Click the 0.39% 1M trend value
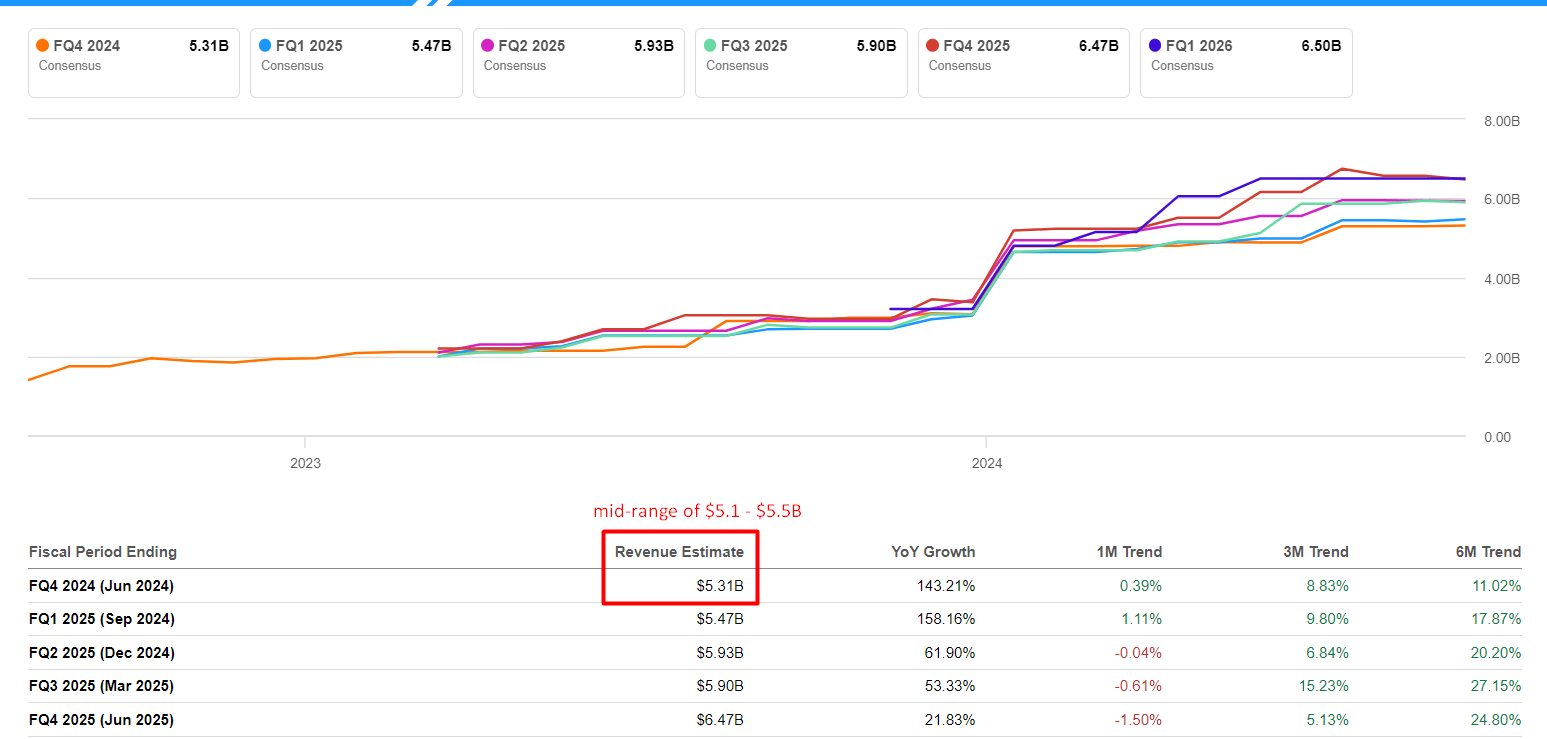 (1142, 586)
